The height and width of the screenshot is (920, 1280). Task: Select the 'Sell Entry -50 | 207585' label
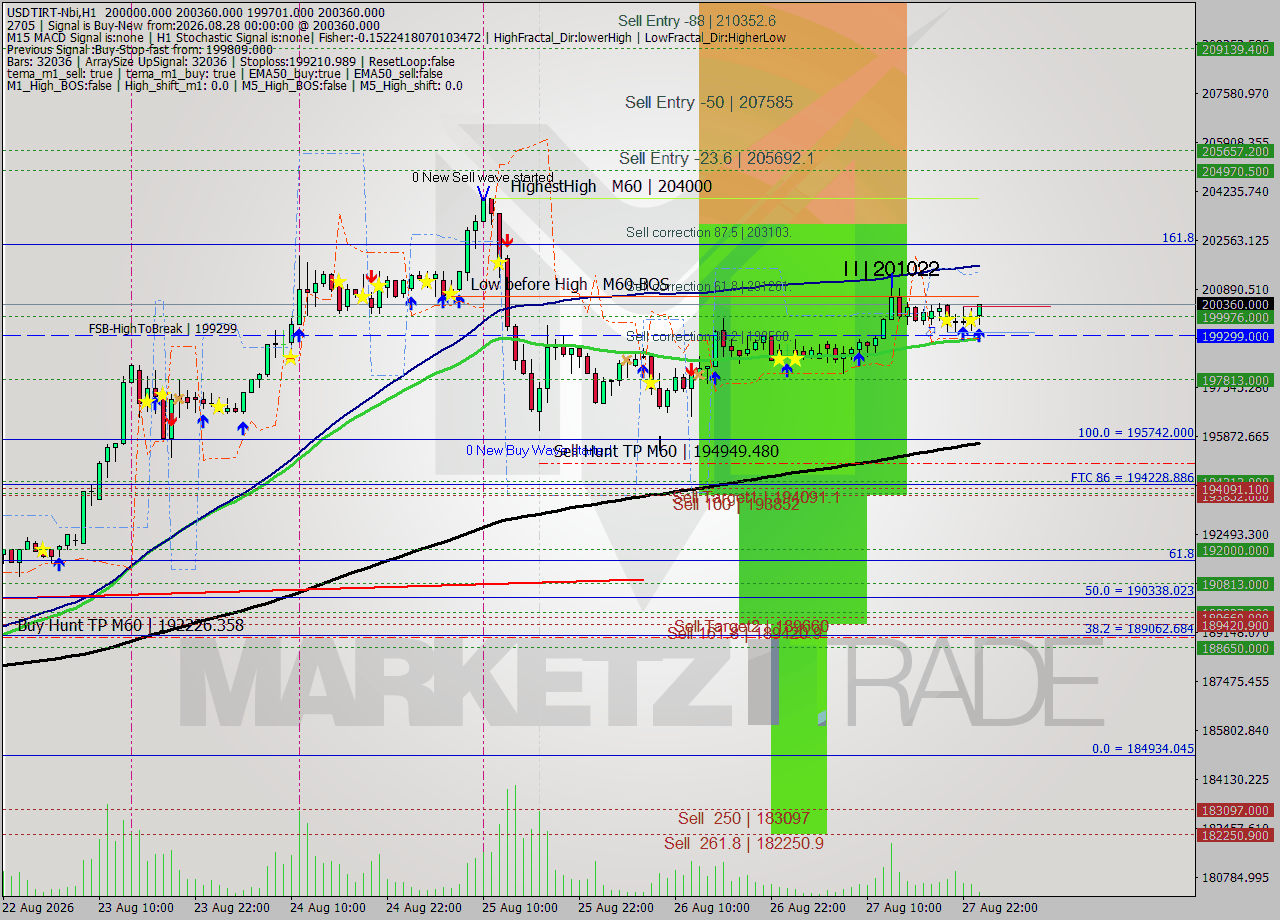click(709, 102)
